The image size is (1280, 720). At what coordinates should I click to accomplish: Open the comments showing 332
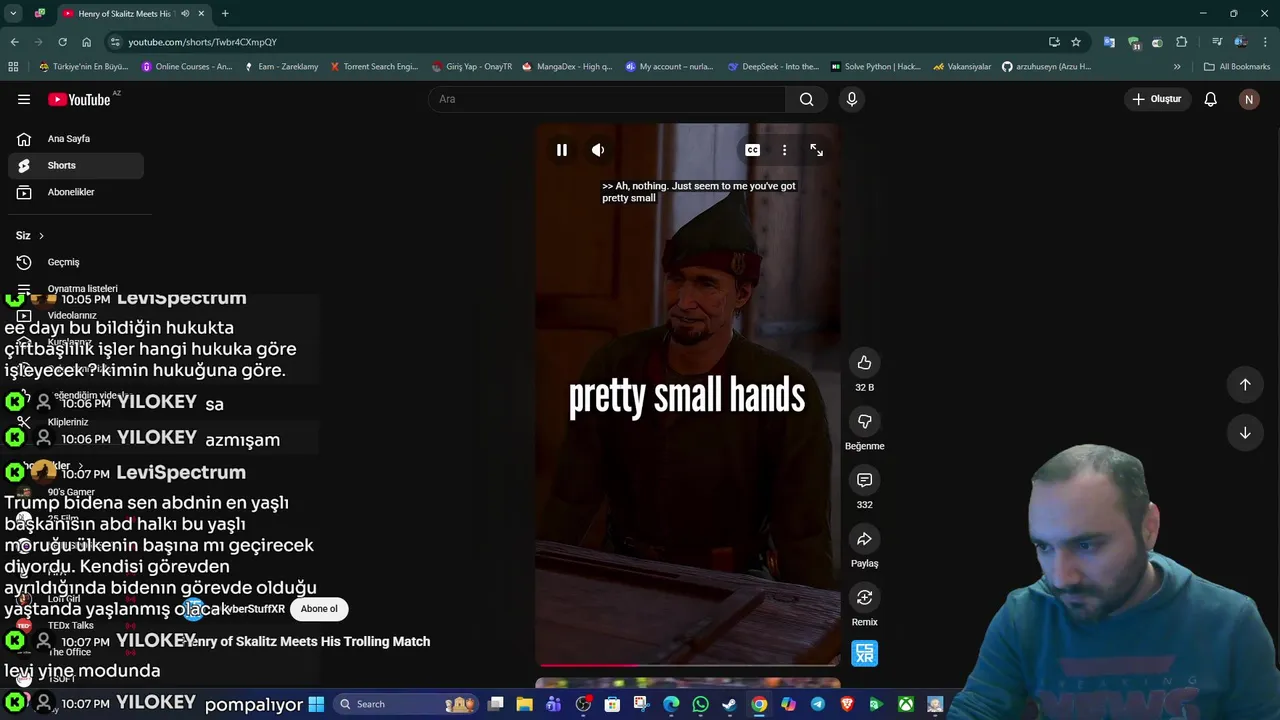(x=865, y=480)
